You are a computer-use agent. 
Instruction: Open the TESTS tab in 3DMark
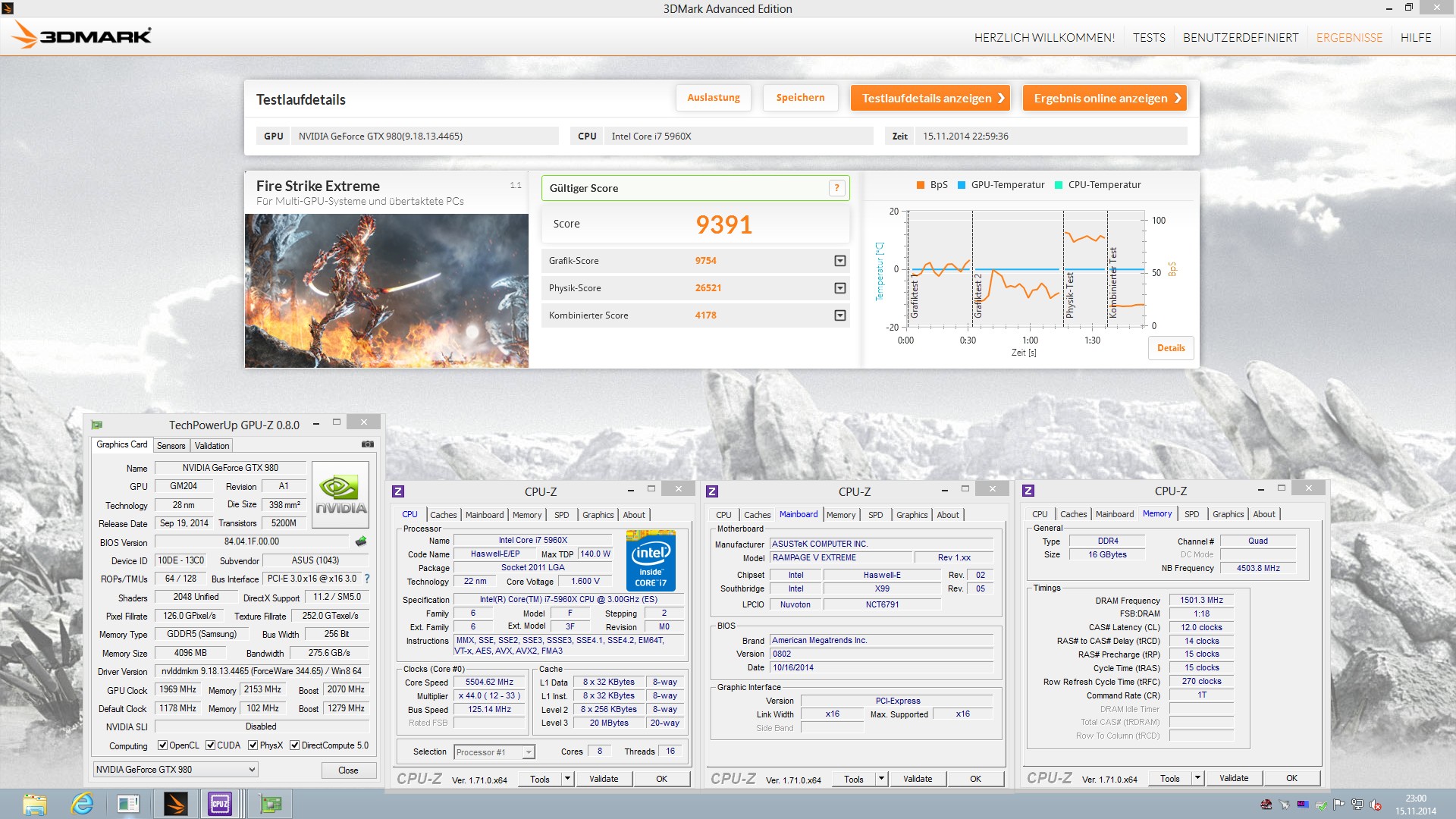pos(1149,37)
